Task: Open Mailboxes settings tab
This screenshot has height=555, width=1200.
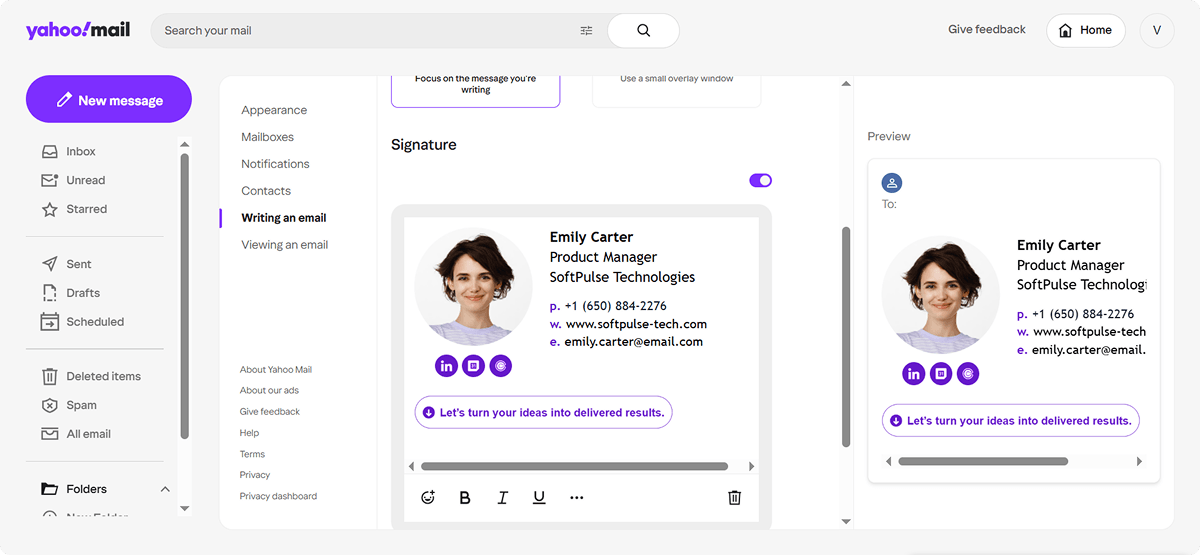Action: (267, 138)
